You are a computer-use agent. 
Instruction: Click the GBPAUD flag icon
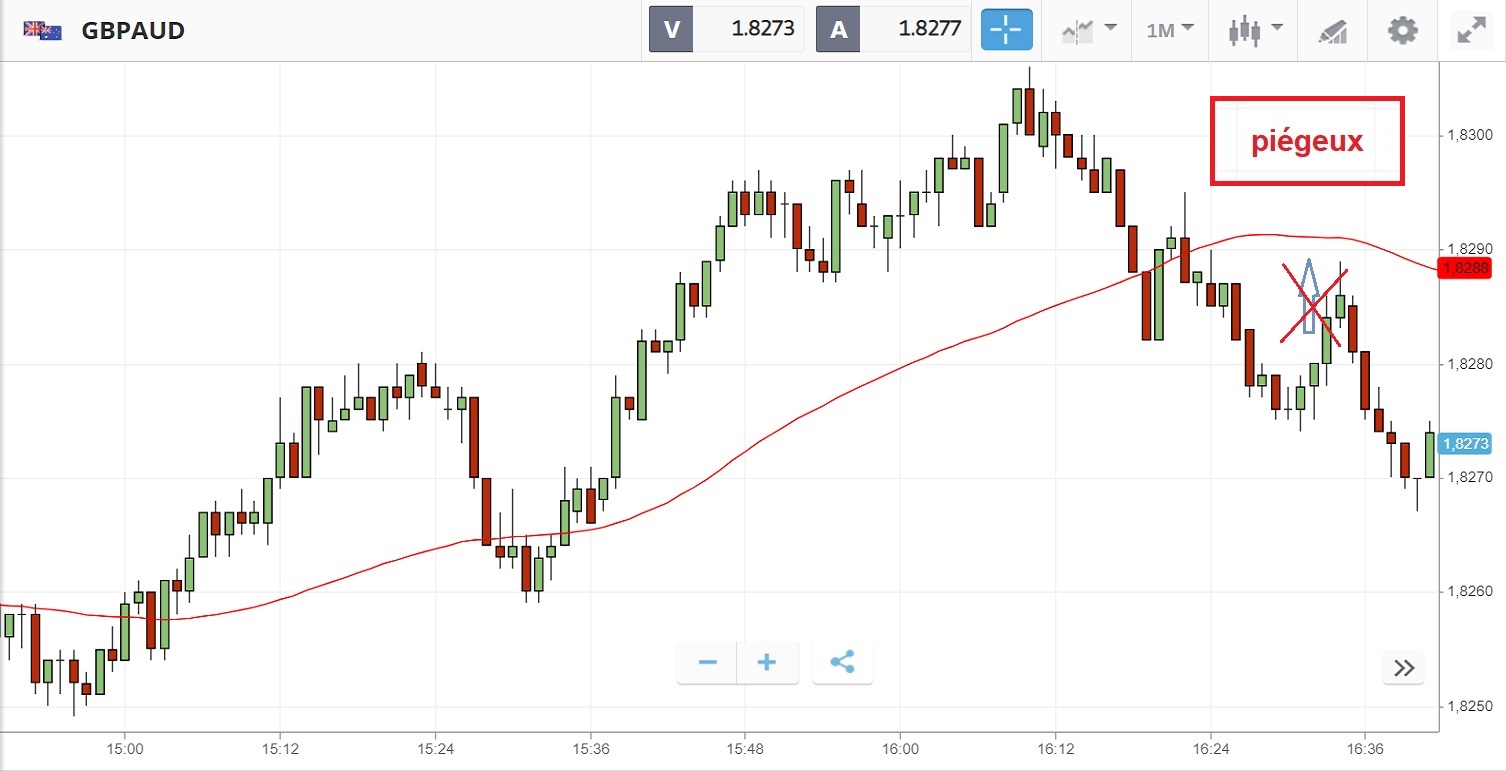point(43,31)
